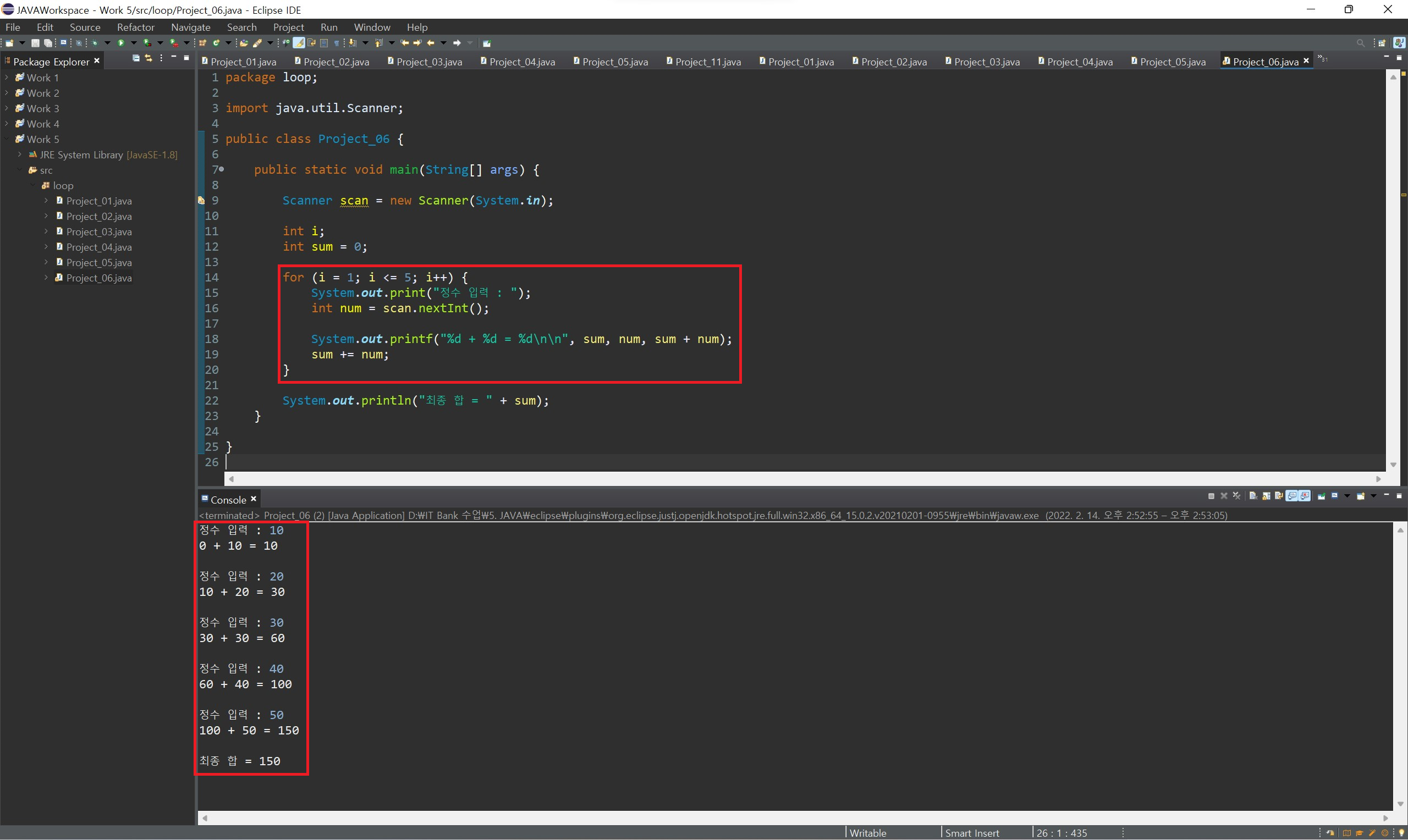Close the Project_06.java editor tab
This screenshot has width=1408, height=840.
click(x=1306, y=61)
